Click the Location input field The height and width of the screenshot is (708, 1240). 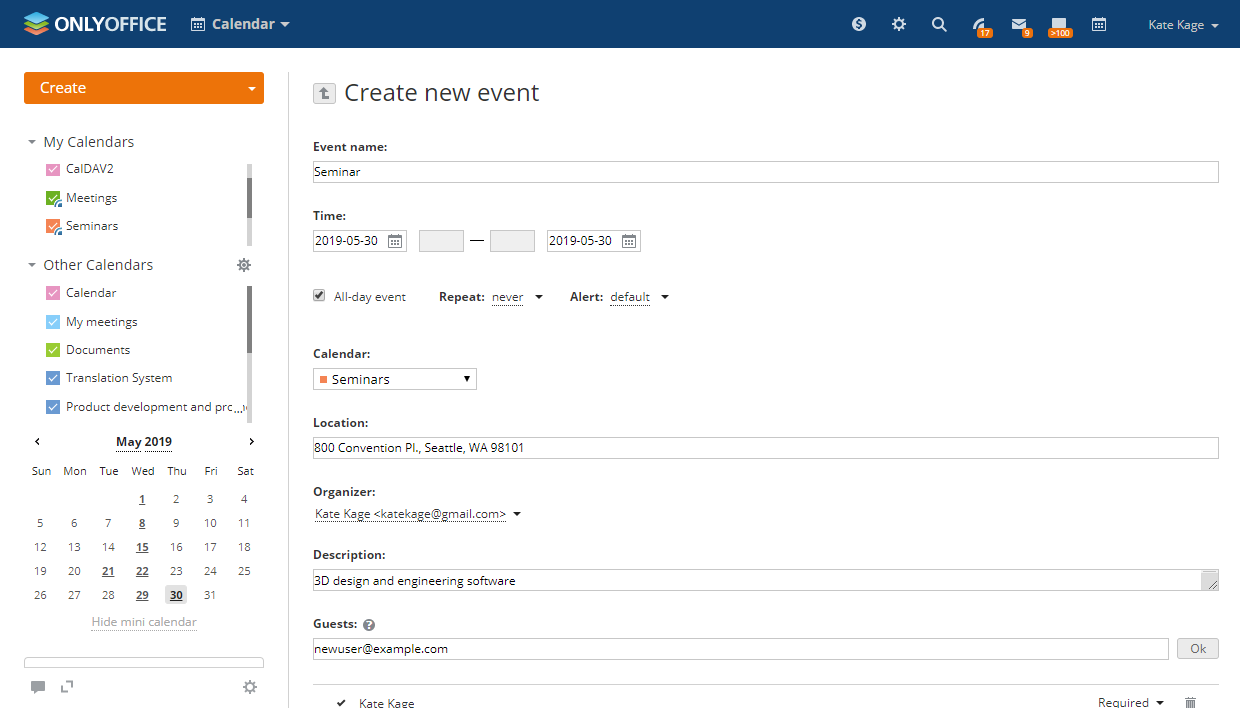[765, 448]
